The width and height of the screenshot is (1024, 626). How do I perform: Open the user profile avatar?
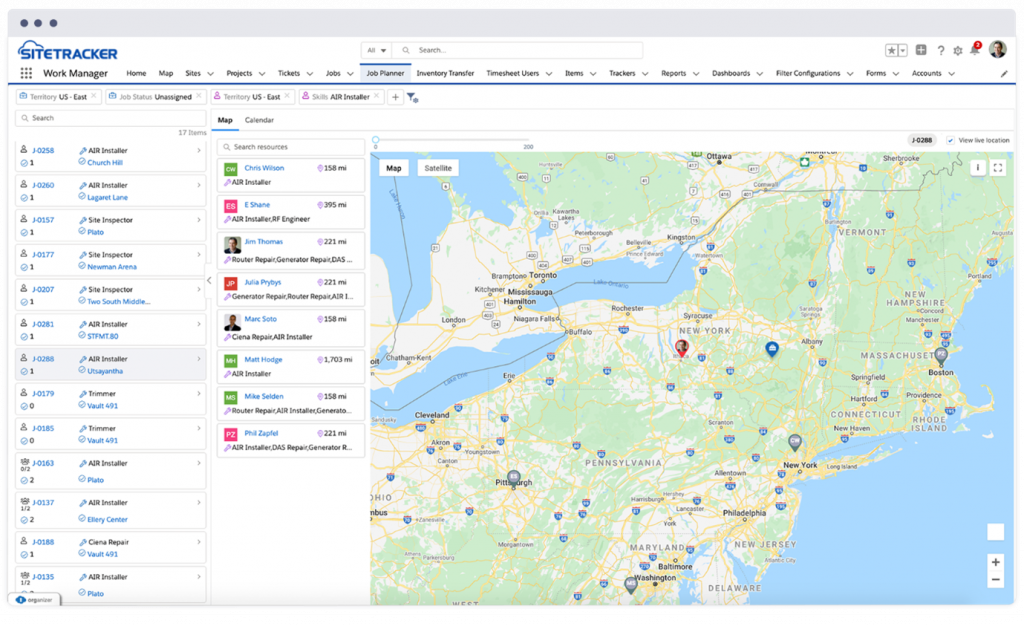(x=997, y=49)
